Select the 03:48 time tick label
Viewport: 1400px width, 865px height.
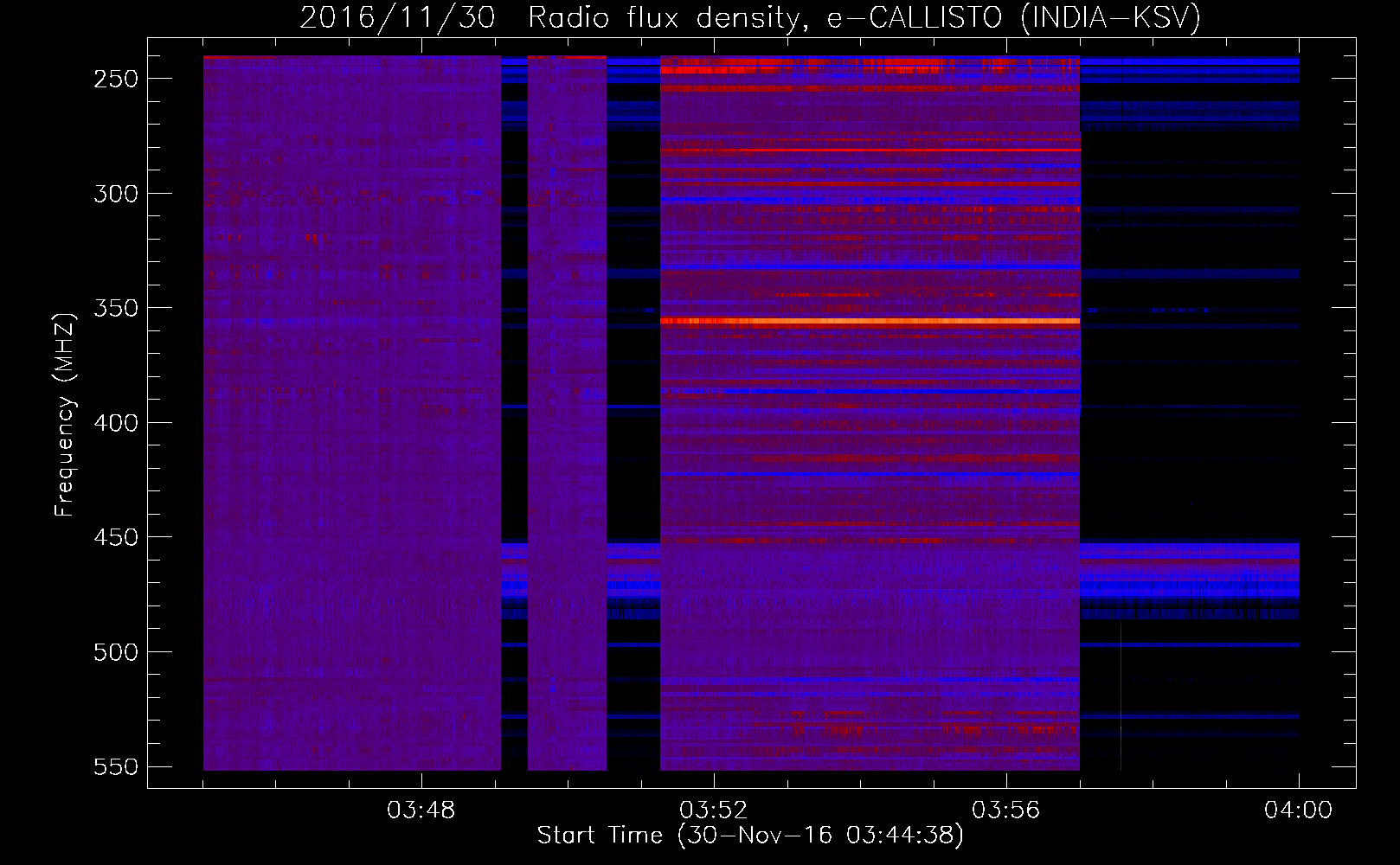tap(421, 811)
